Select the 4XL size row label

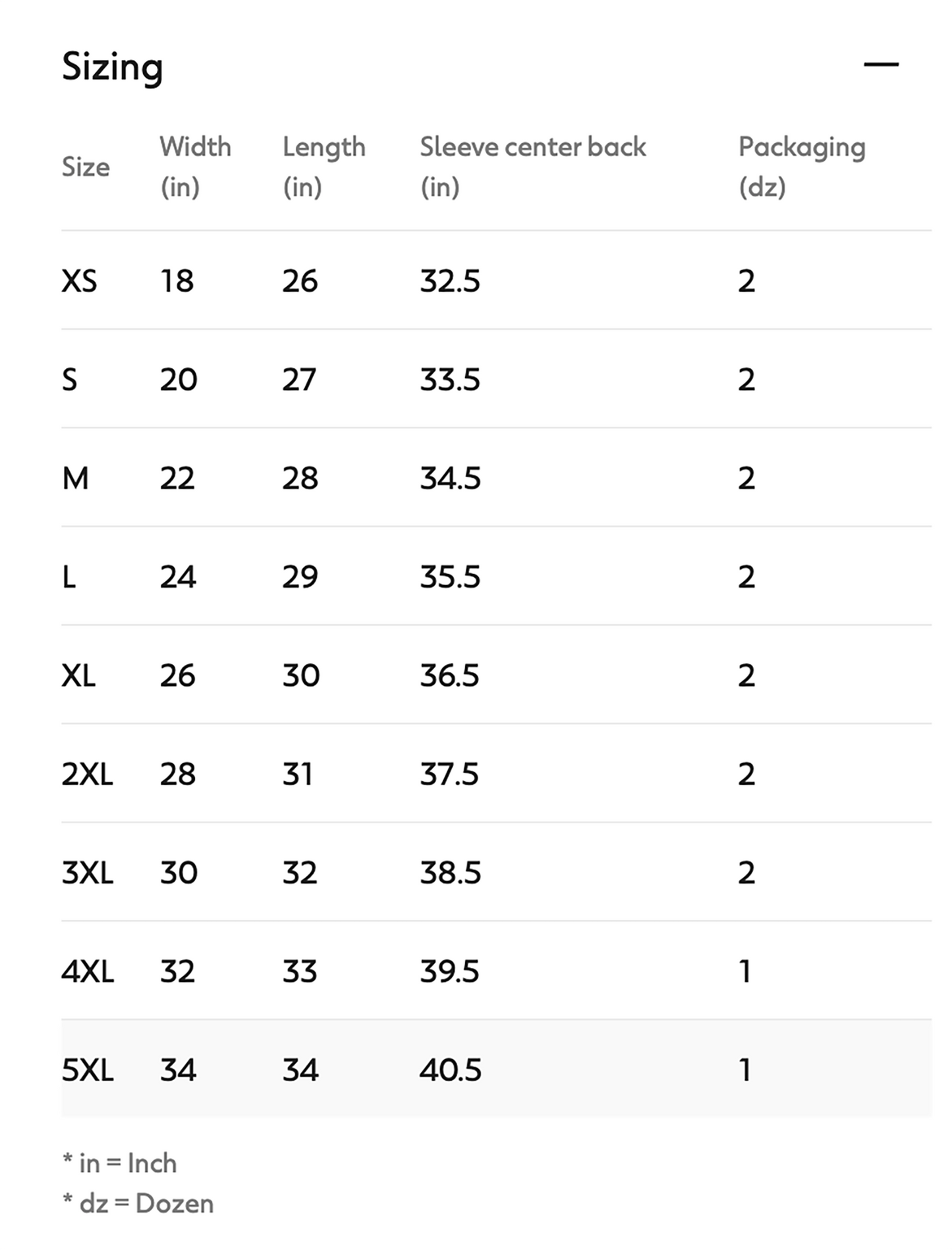pyautogui.click(x=88, y=972)
